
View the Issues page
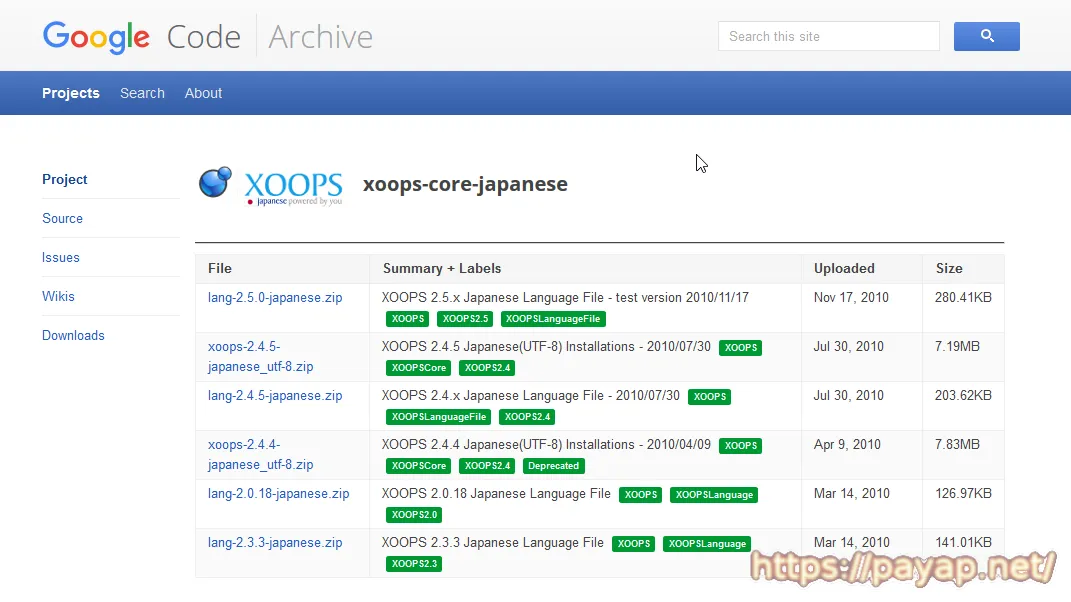click(x=61, y=257)
